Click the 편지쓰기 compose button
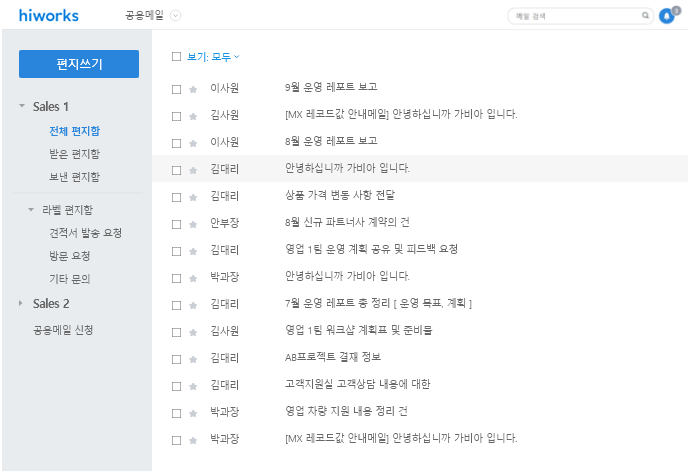 (79, 64)
